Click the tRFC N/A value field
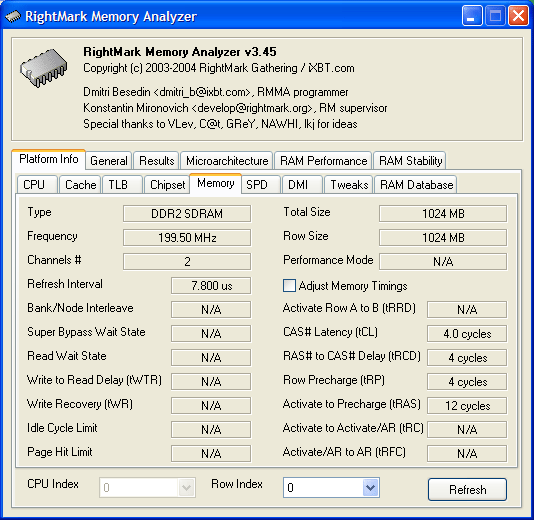This screenshot has height=520, width=534. [467, 453]
